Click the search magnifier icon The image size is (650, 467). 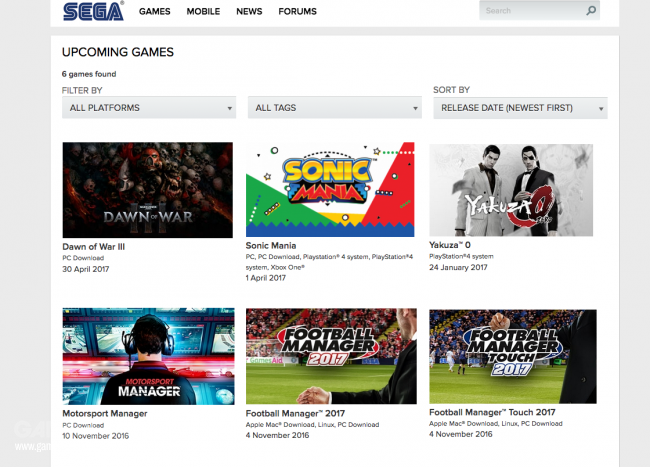[591, 11]
